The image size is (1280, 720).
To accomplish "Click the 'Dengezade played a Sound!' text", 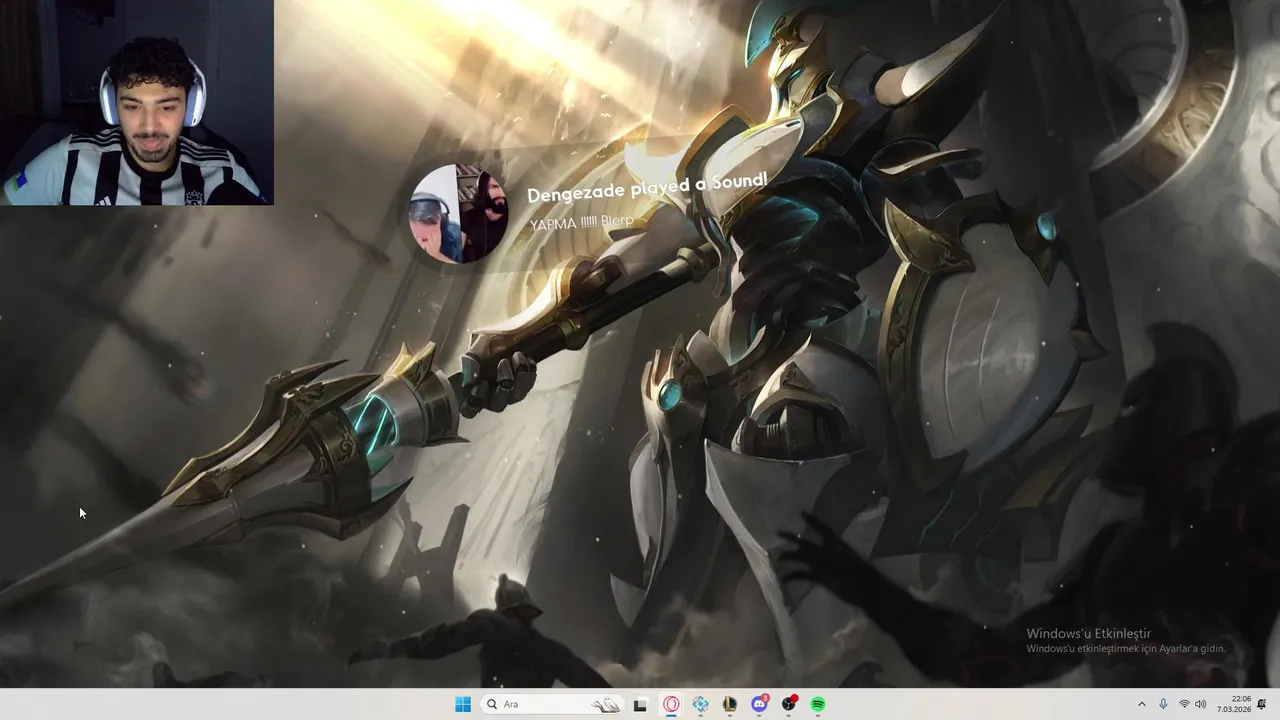I will click(x=647, y=186).
